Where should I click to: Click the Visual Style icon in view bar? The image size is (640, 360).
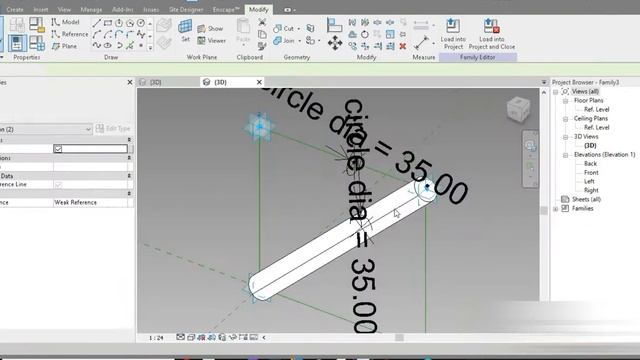click(191, 337)
